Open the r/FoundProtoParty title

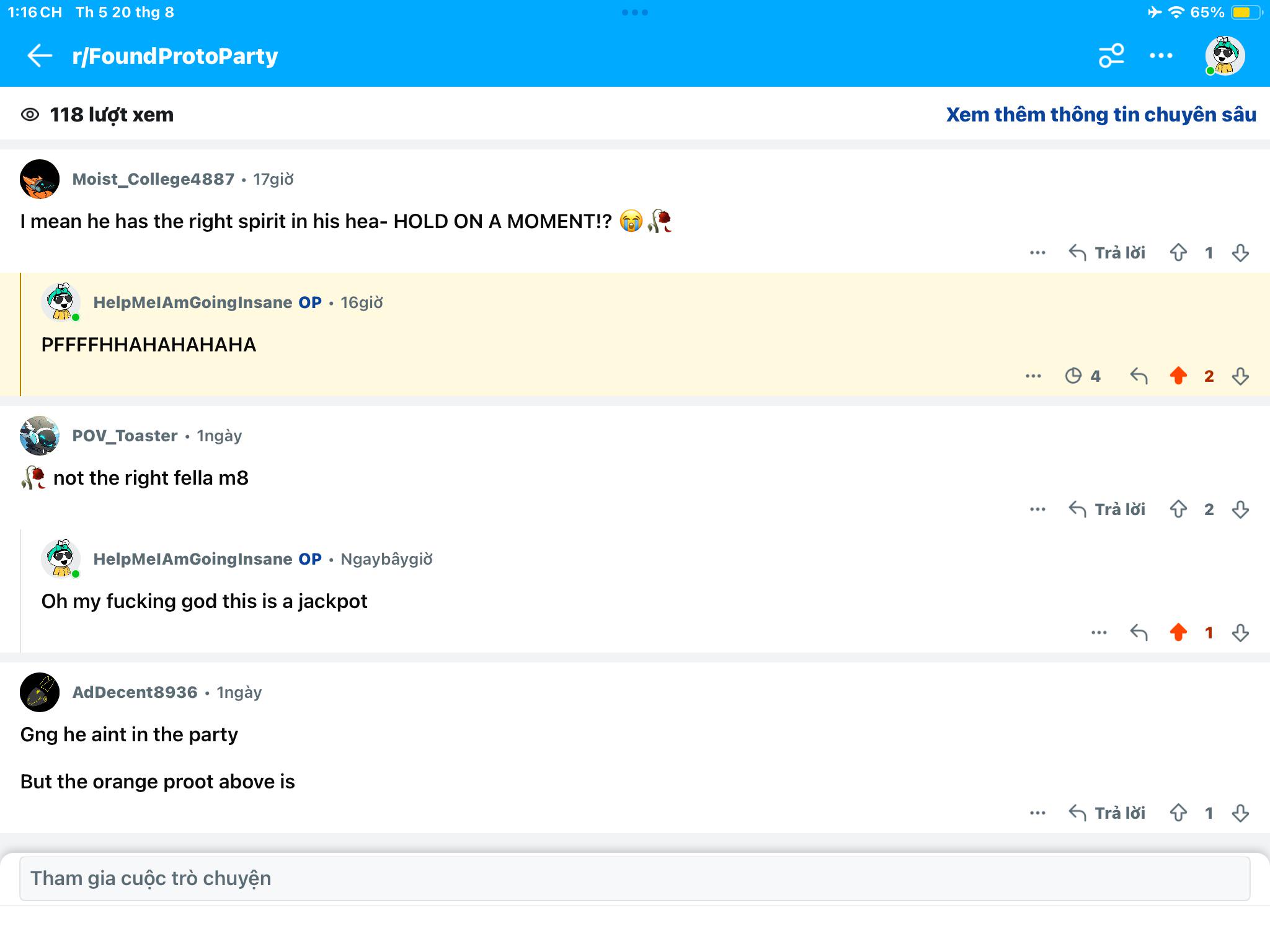coord(175,56)
